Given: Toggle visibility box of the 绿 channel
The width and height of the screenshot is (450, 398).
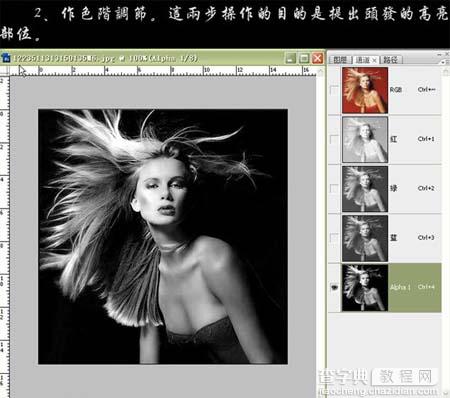Looking at the screenshot, I should [x=334, y=188].
